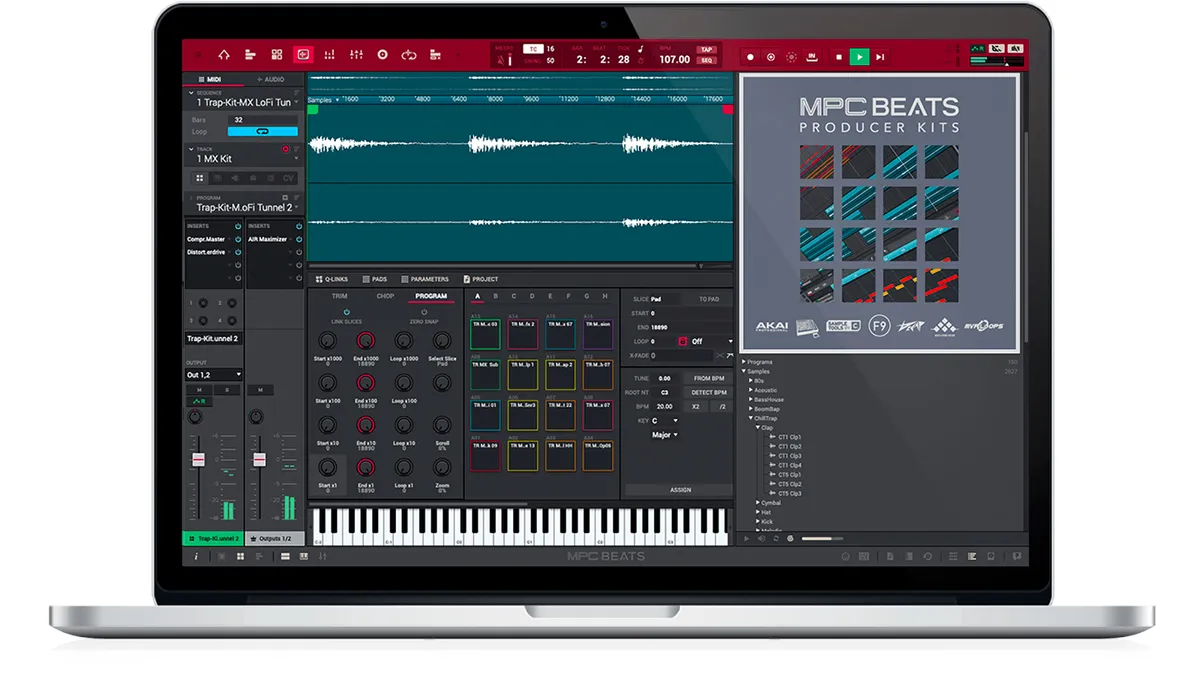This screenshot has height=675, width=1200.
Task: Select the drum program track type icon
Action: point(198,179)
